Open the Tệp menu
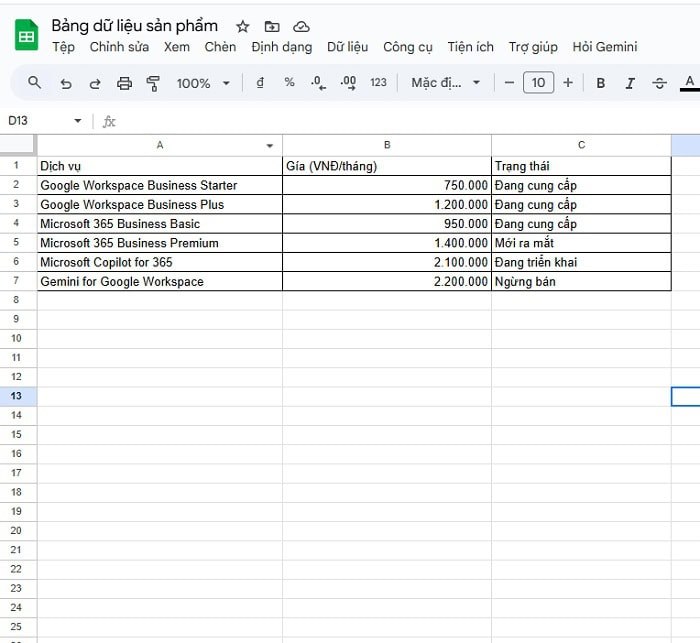The image size is (700, 643). pos(63,47)
